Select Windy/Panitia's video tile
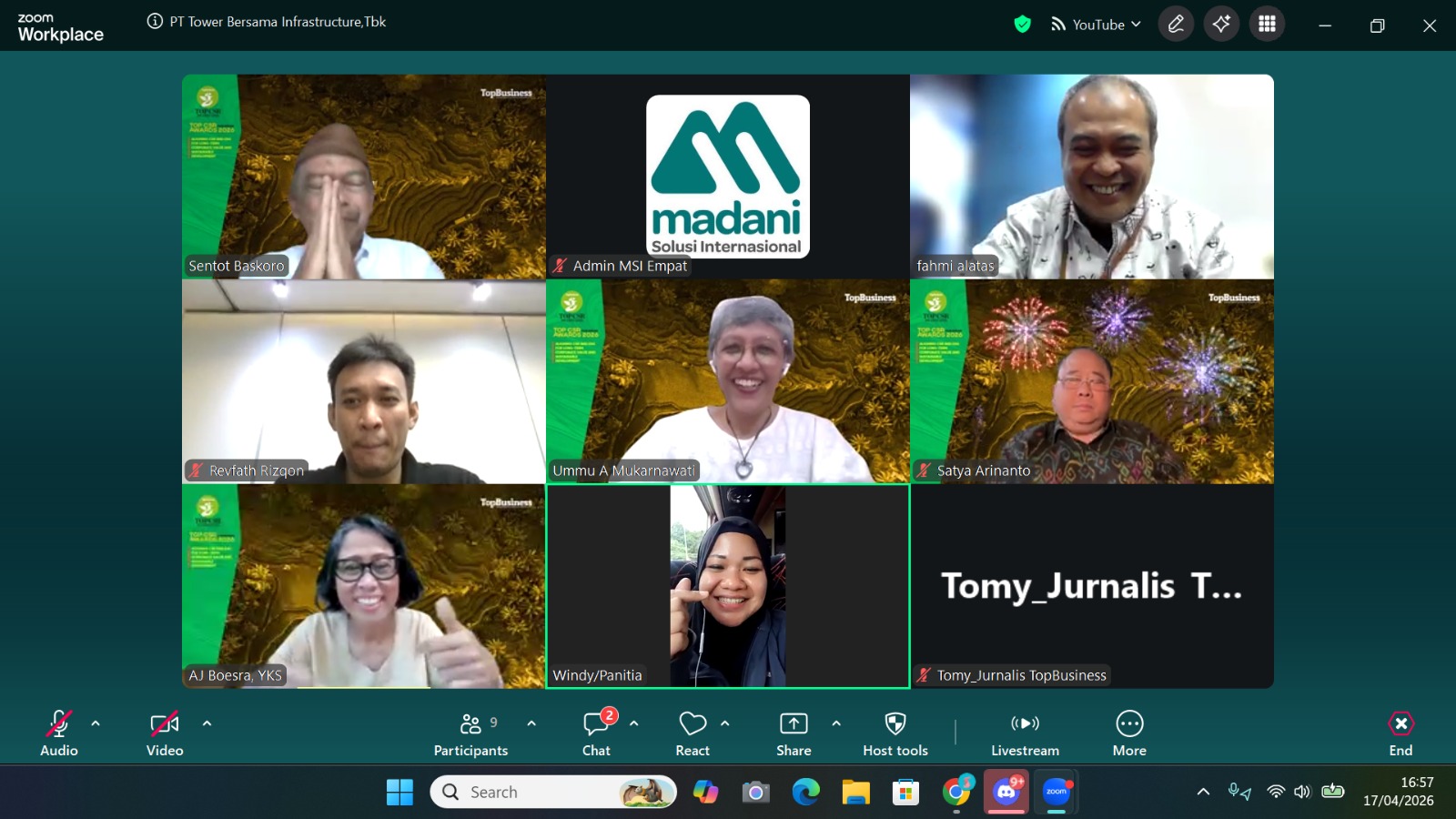 728,586
